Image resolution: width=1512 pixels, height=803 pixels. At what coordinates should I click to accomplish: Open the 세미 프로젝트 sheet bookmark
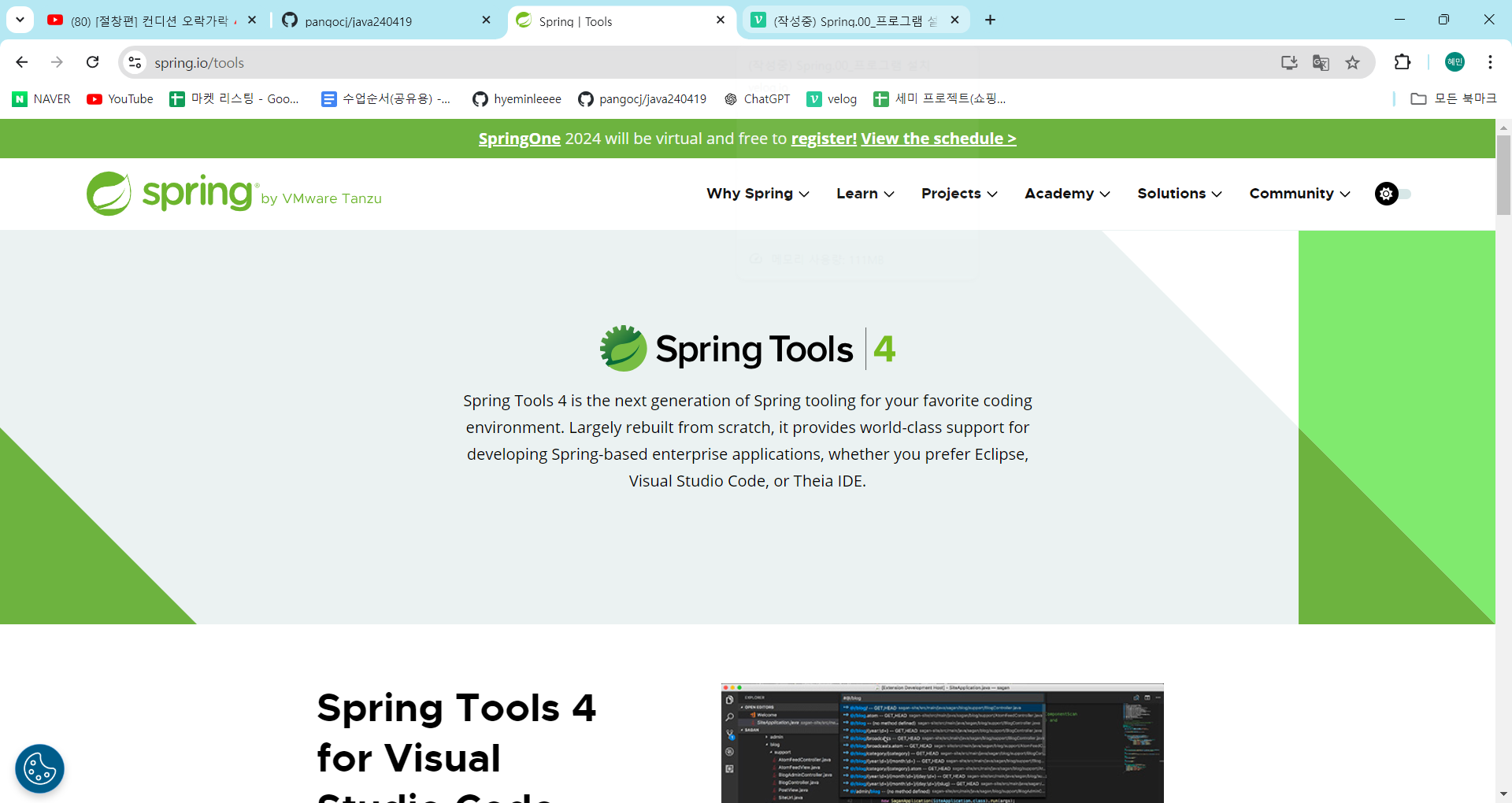pyautogui.click(x=940, y=99)
